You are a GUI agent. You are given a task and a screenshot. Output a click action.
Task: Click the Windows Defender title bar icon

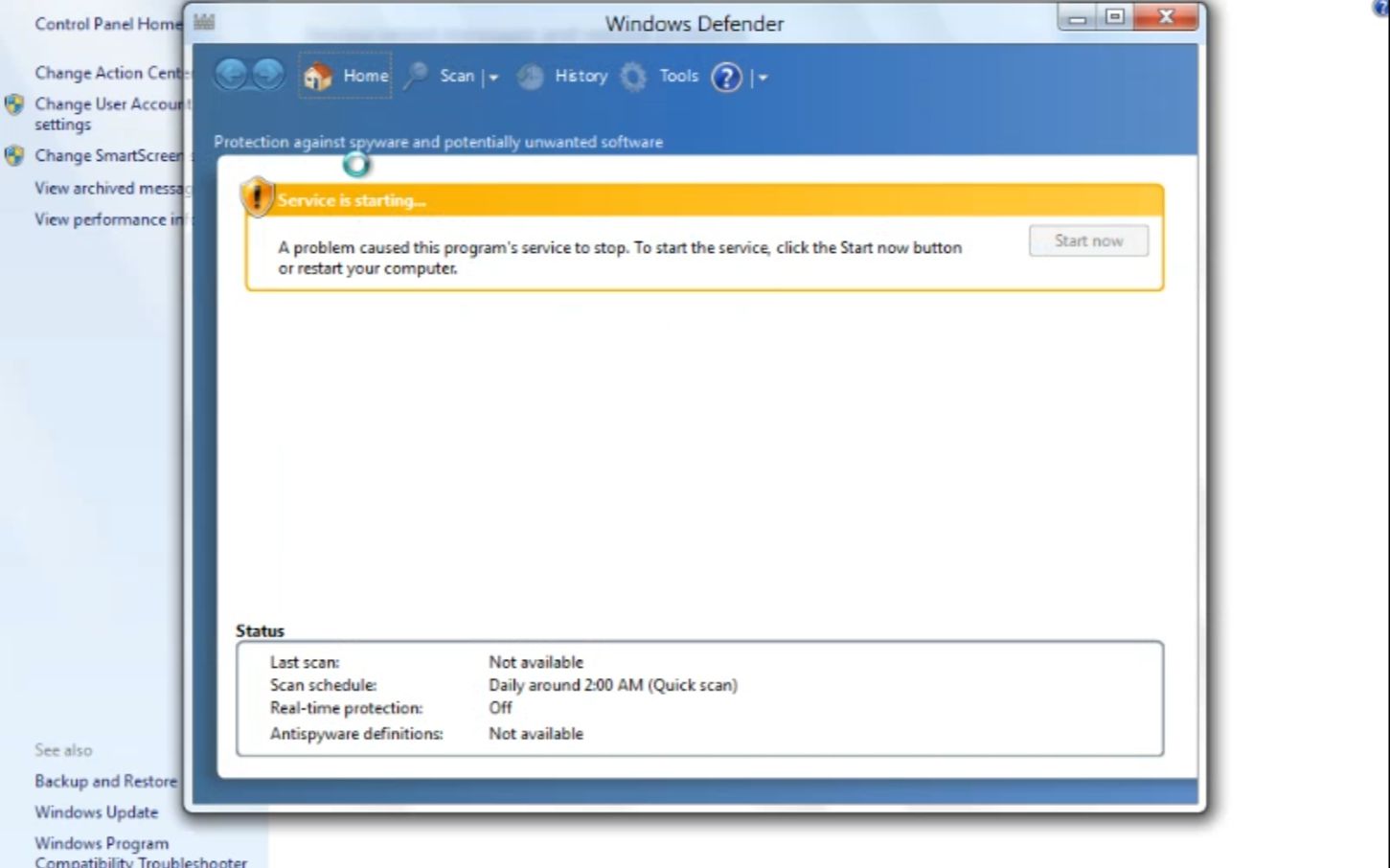(x=204, y=22)
